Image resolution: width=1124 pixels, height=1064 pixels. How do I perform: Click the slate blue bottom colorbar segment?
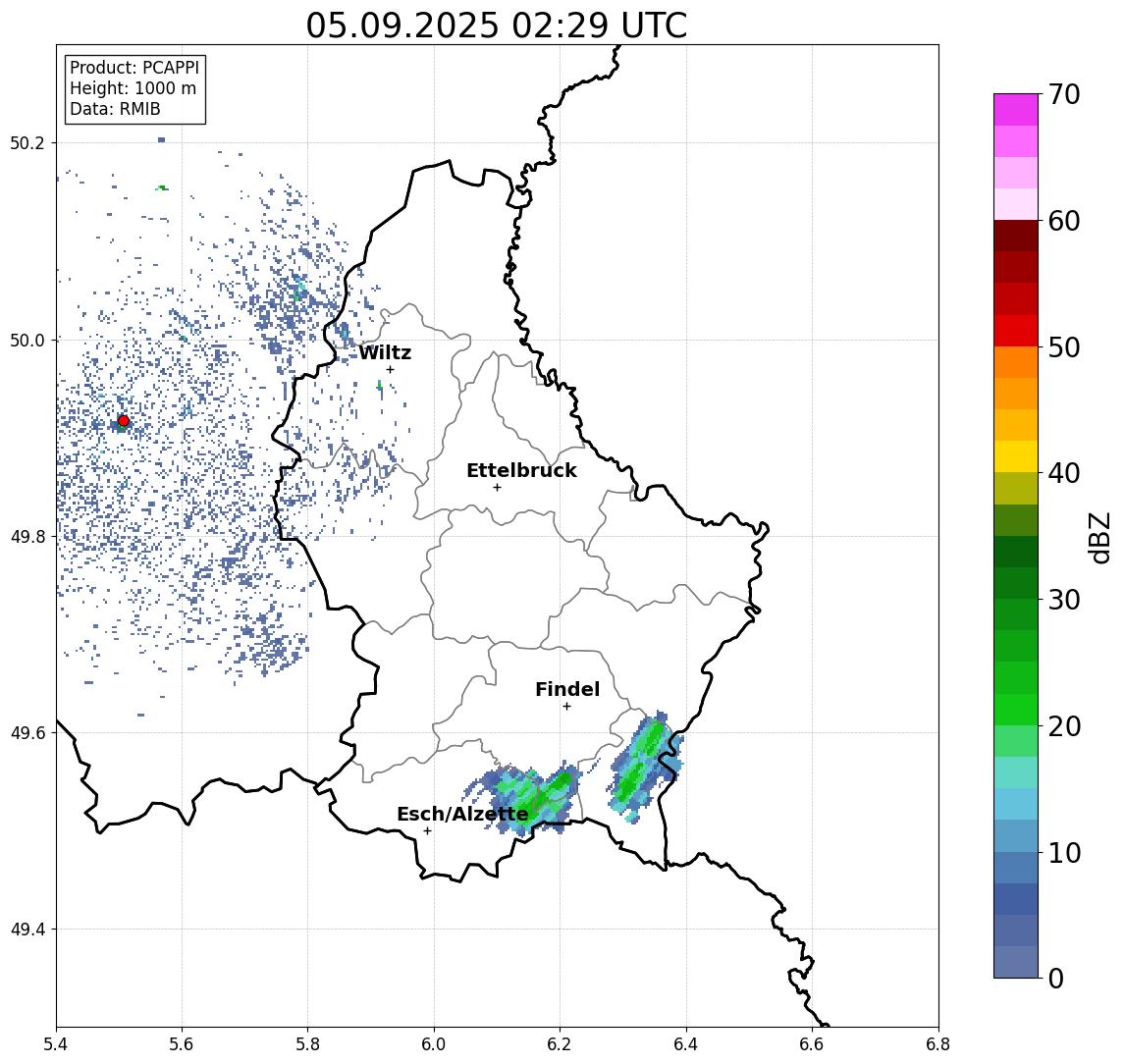pos(1016,962)
